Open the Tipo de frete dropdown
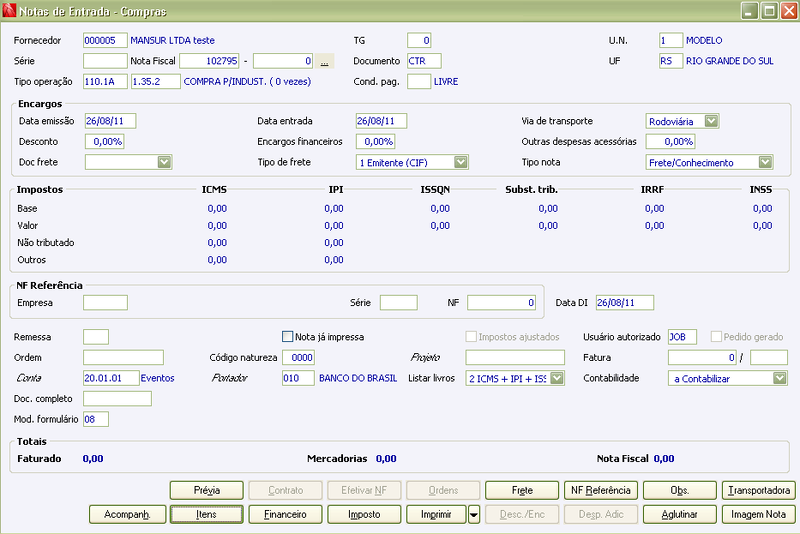The image size is (800, 534). 460,162
